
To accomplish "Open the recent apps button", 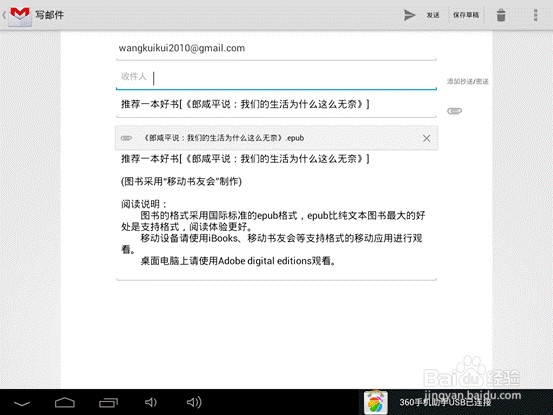I will (x=108, y=402).
